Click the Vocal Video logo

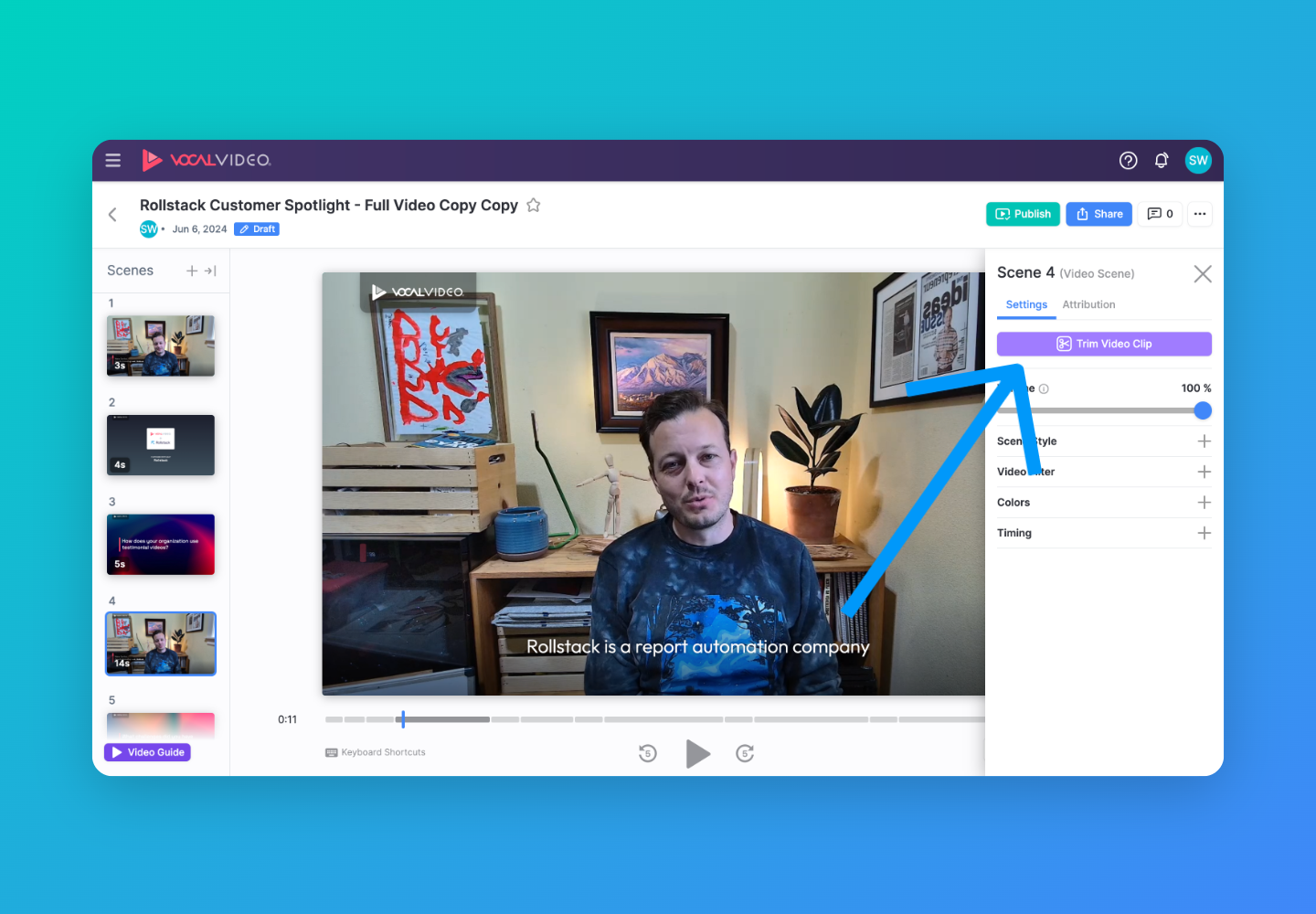pyautogui.click(x=207, y=160)
